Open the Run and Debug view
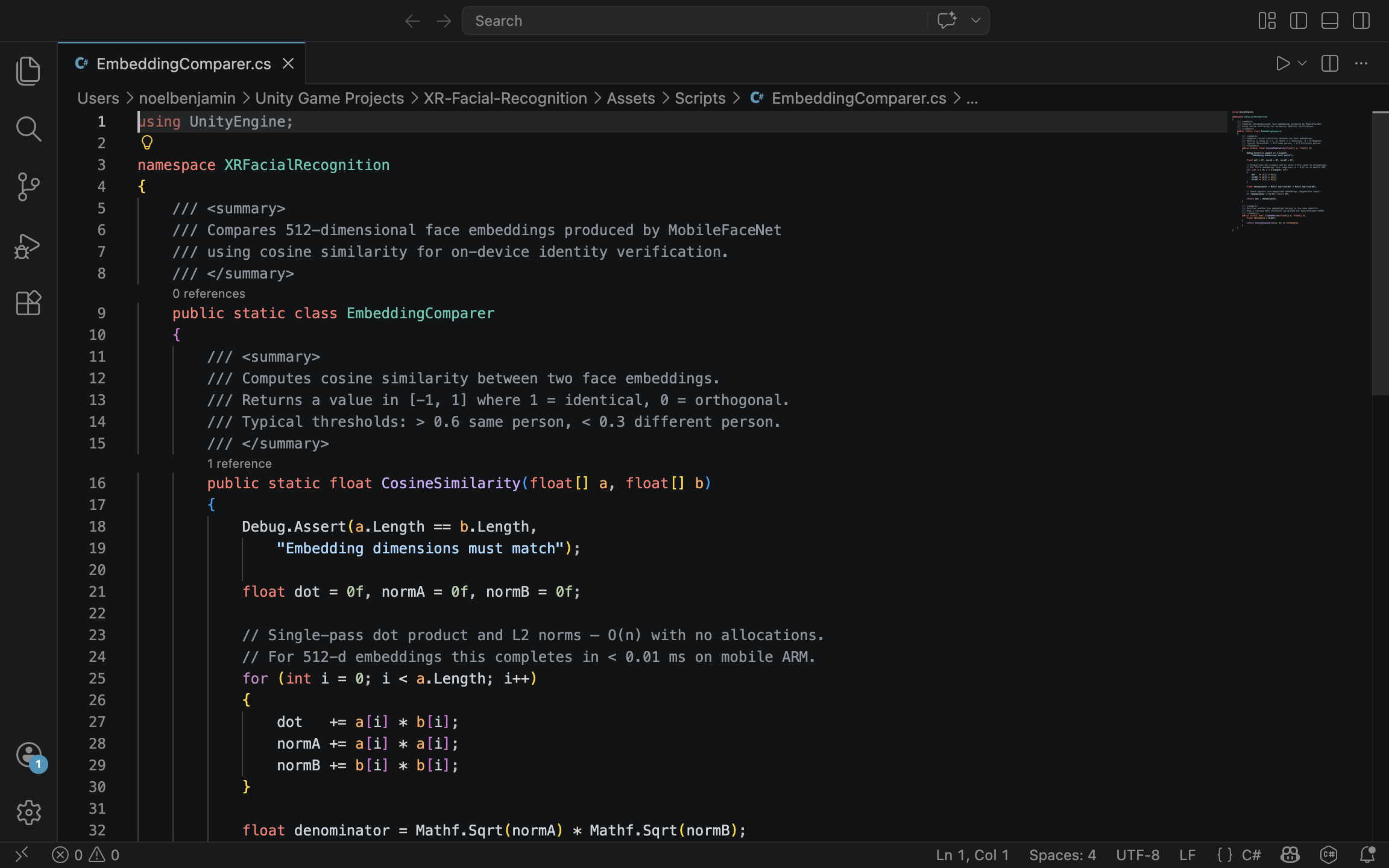 (x=28, y=246)
